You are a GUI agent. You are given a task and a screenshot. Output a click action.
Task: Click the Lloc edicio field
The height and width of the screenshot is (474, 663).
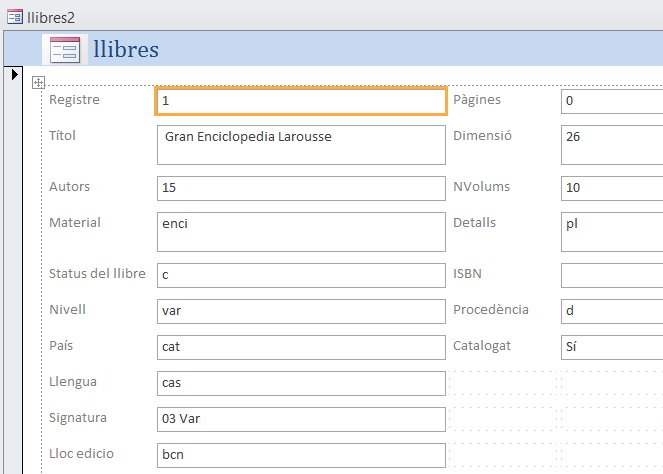click(x=301, y=455)
